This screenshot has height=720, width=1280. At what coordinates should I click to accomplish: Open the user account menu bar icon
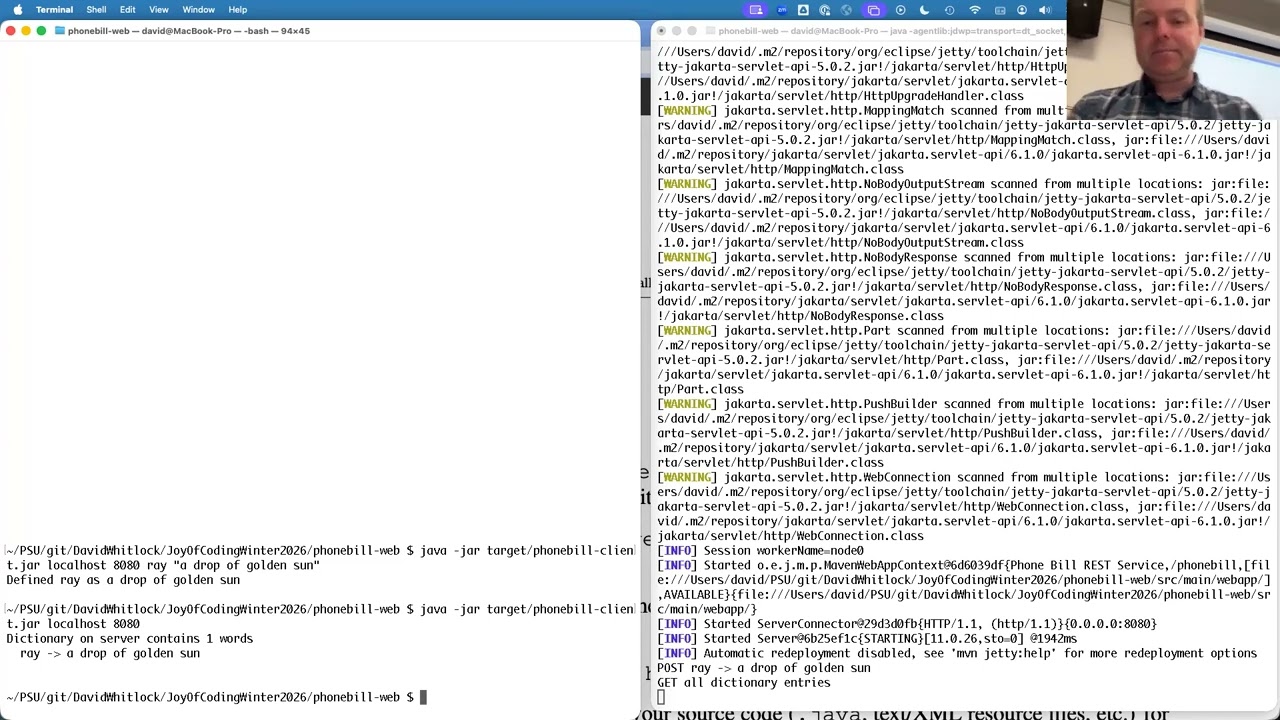1022,10
